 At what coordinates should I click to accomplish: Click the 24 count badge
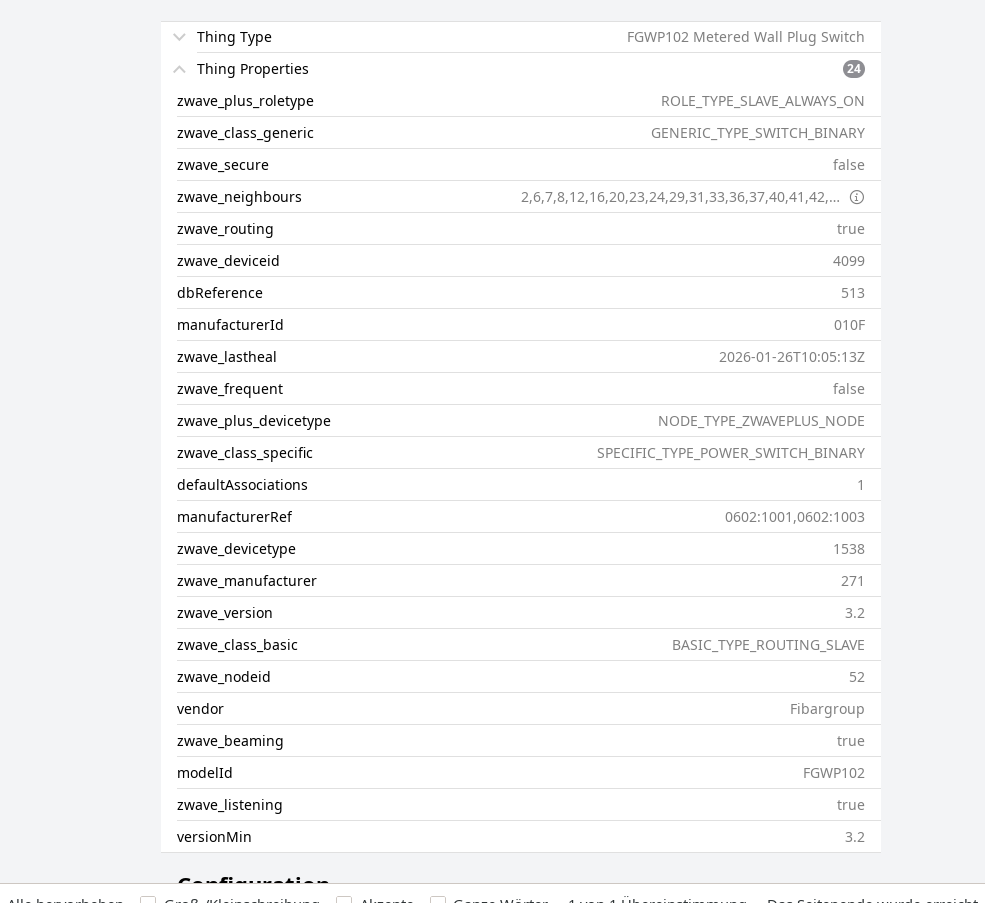coord(854,69)
